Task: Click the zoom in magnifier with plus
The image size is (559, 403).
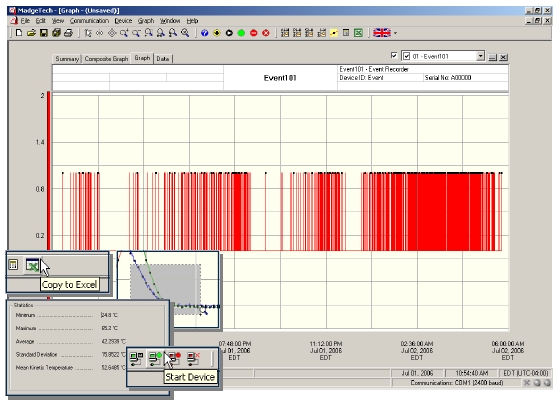Action: (124, 33)
